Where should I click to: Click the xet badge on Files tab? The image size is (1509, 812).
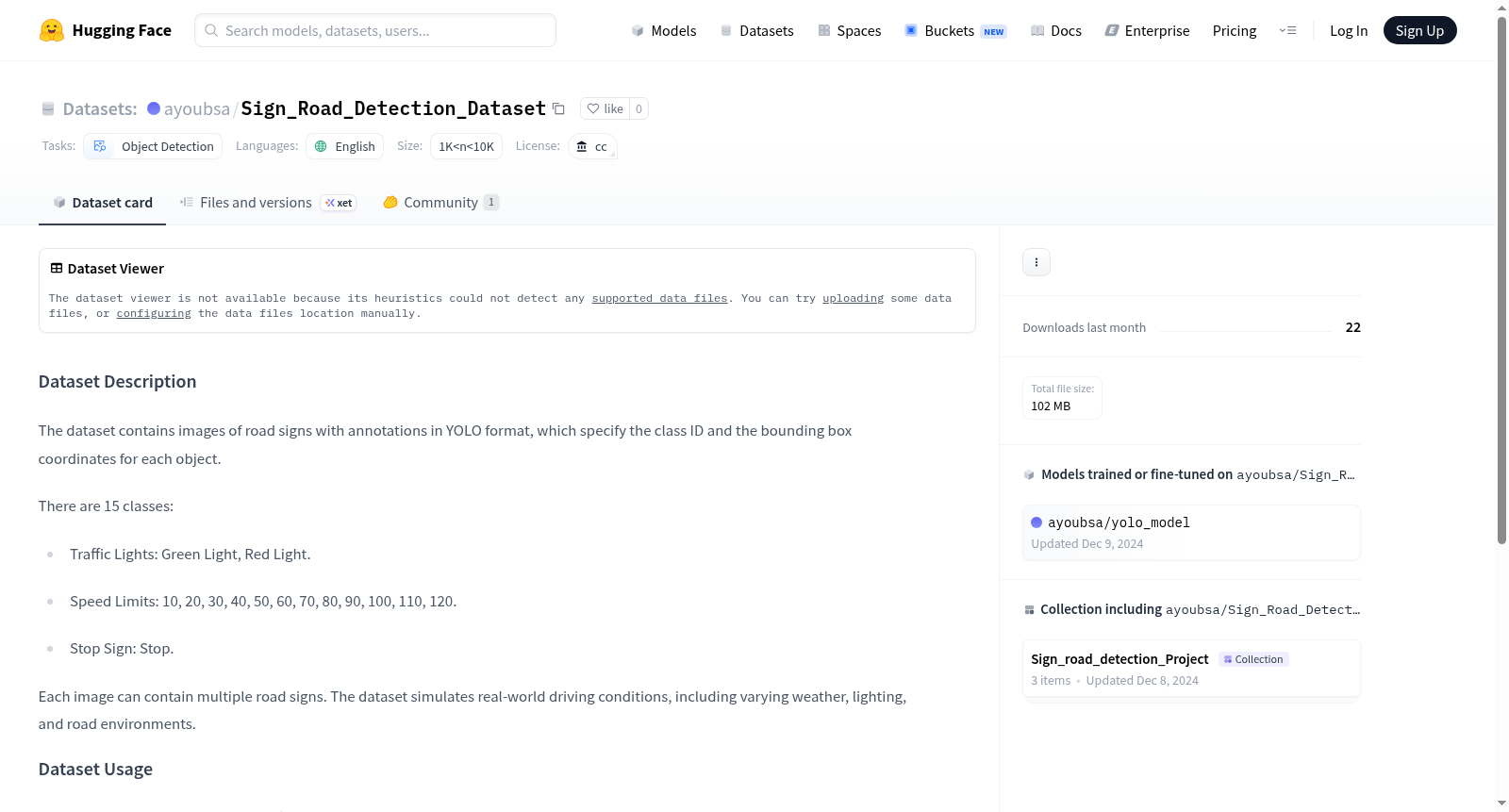pos(339,203)
